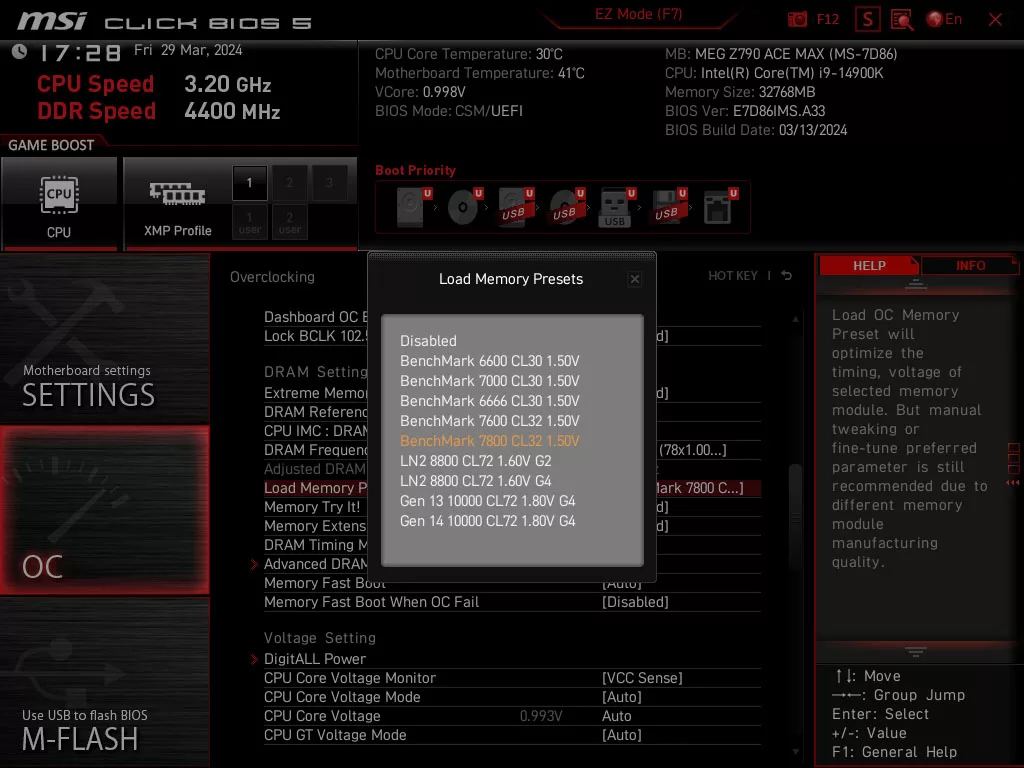This screenshot has width=1024, height=768.
Task: Click the screenshot camera icon near F12
Action: click(x=796, y=18)
